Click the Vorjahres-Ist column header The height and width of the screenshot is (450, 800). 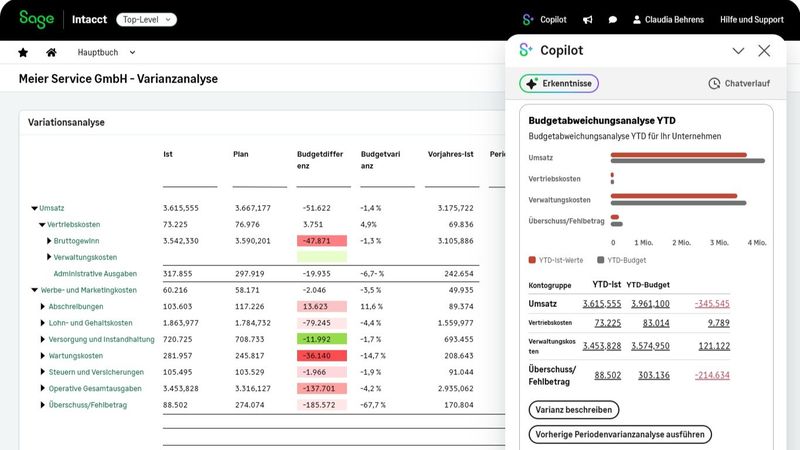pyautogui.click(x=451, y=154)
